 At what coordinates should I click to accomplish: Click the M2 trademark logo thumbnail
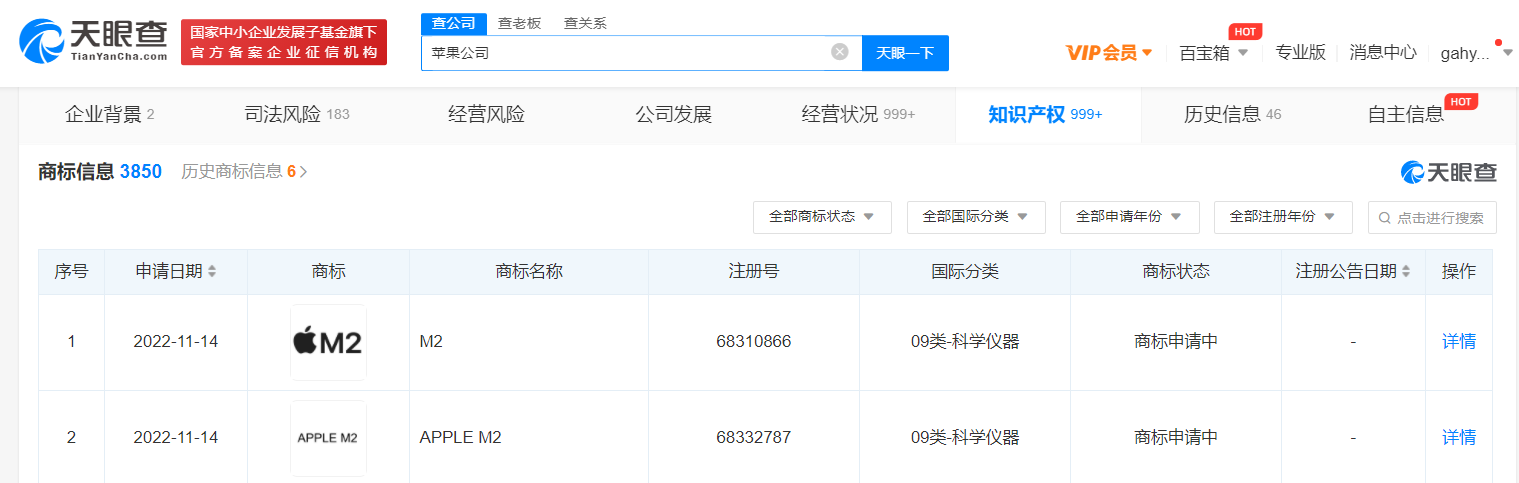(x=328, y=342)
